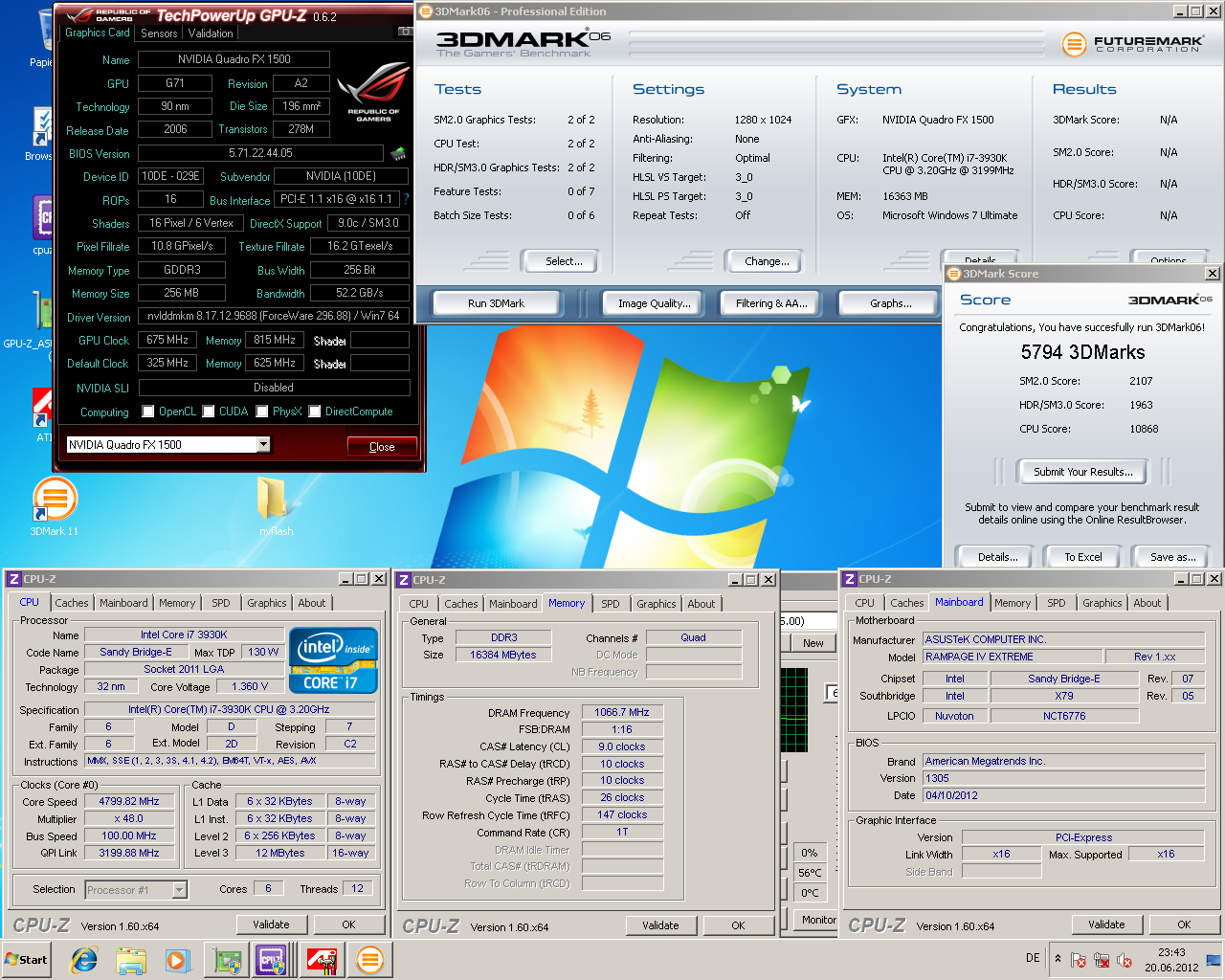Click the New button behind CPU-Z

point(813,643)
